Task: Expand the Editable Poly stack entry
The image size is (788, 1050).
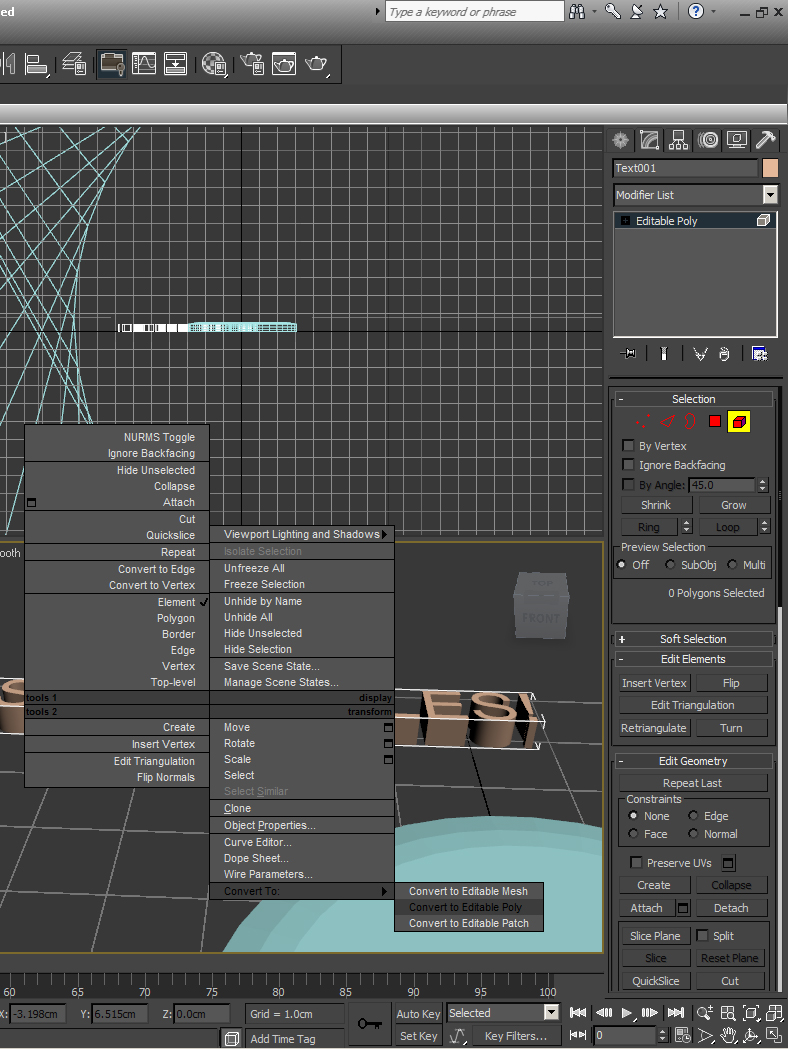Action: tap(625, 220)
